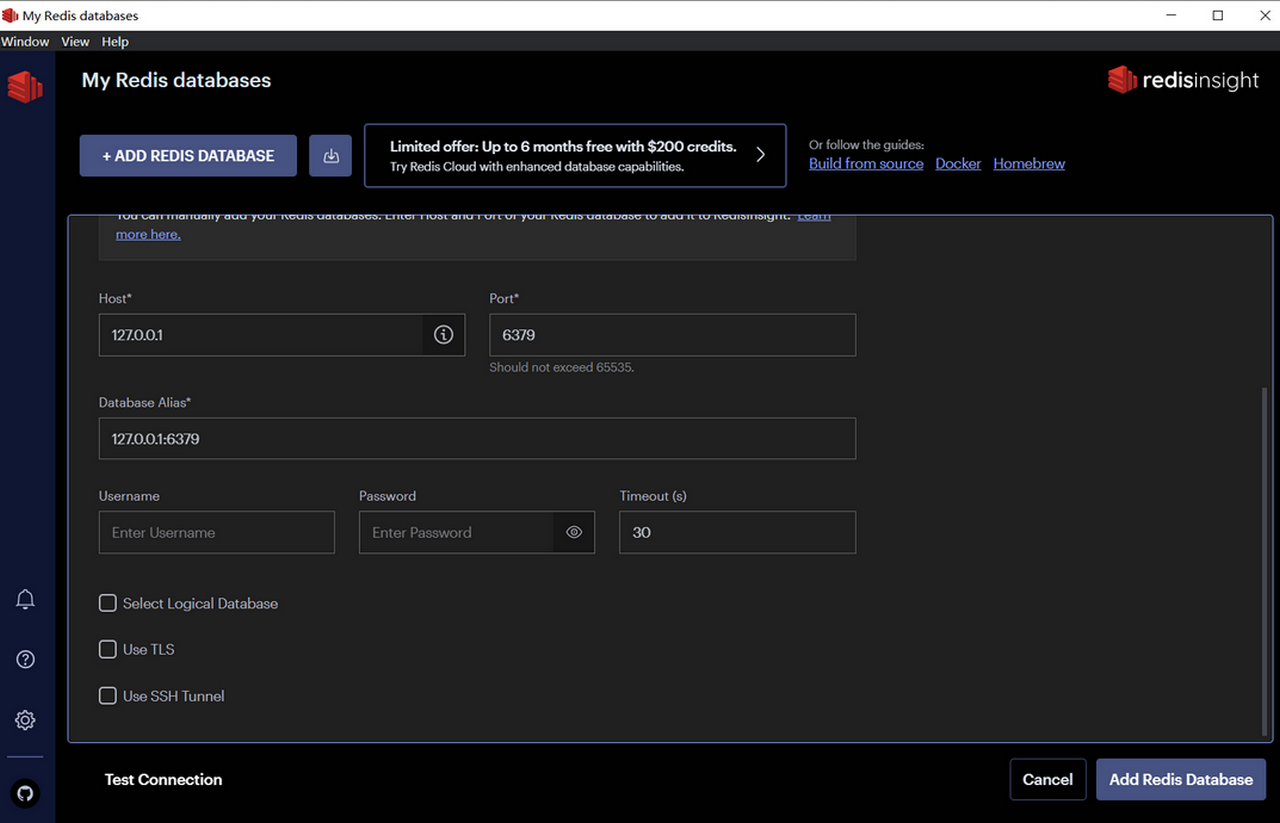Screen dimensions: 1280x823
Task: Click the import database icon button
Action: 330,156
